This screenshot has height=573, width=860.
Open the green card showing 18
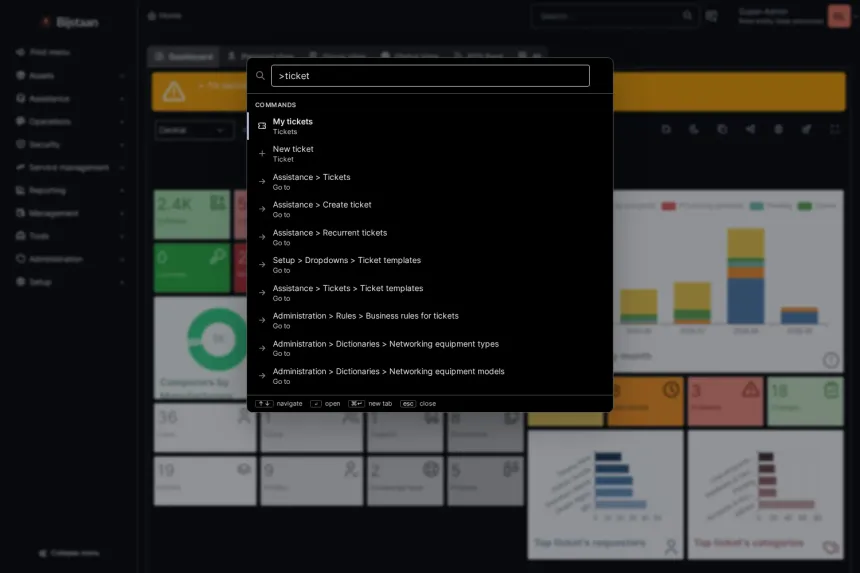805,401
